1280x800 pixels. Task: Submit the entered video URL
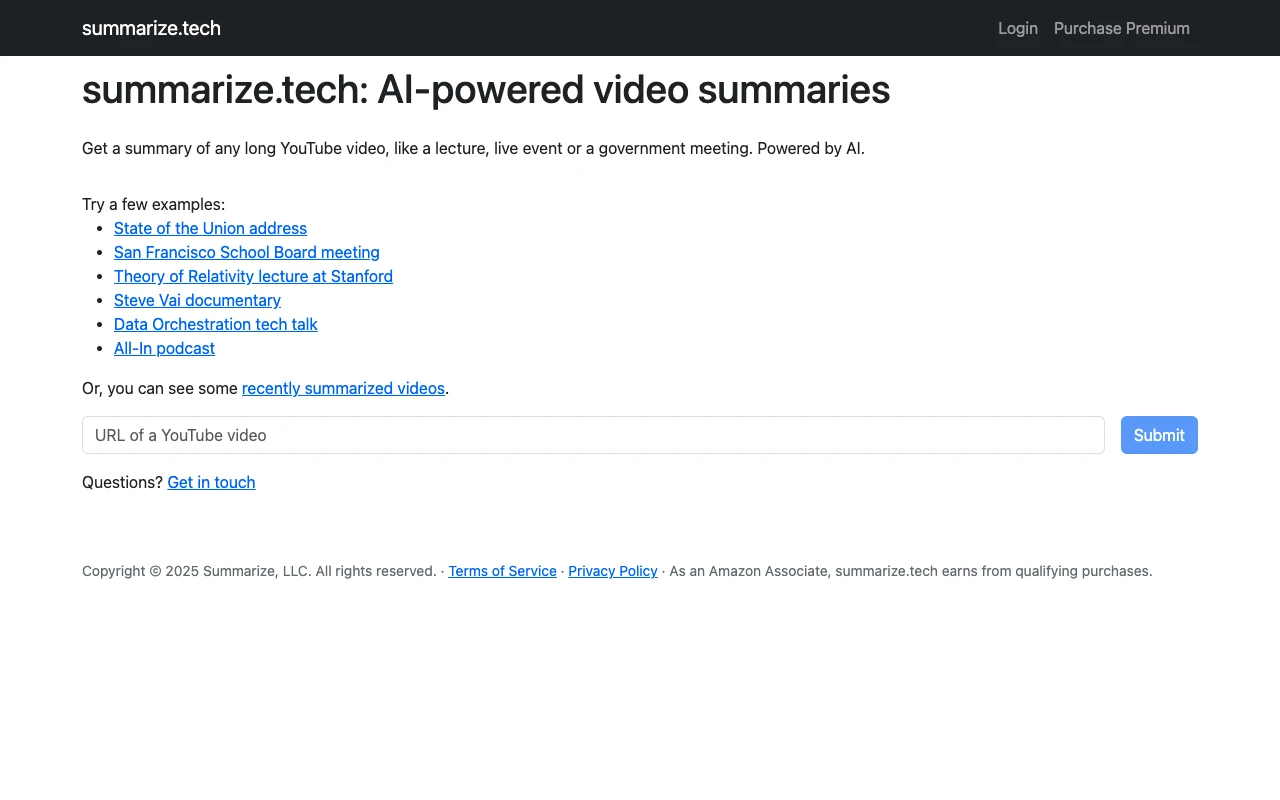coord(1158,435)
